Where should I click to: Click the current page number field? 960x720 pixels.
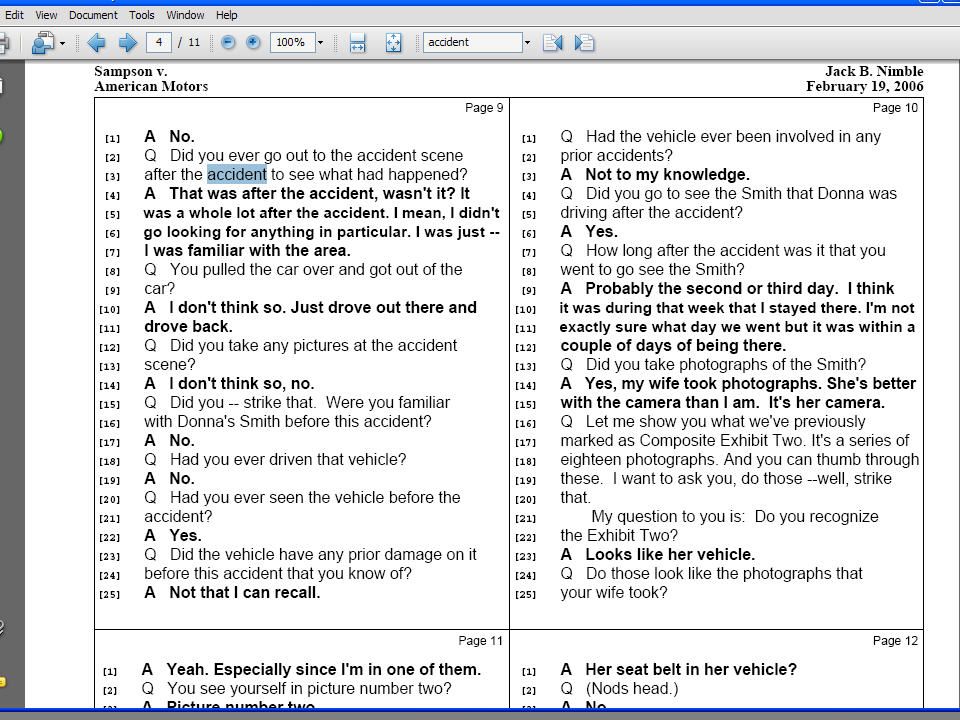[159, 42]
